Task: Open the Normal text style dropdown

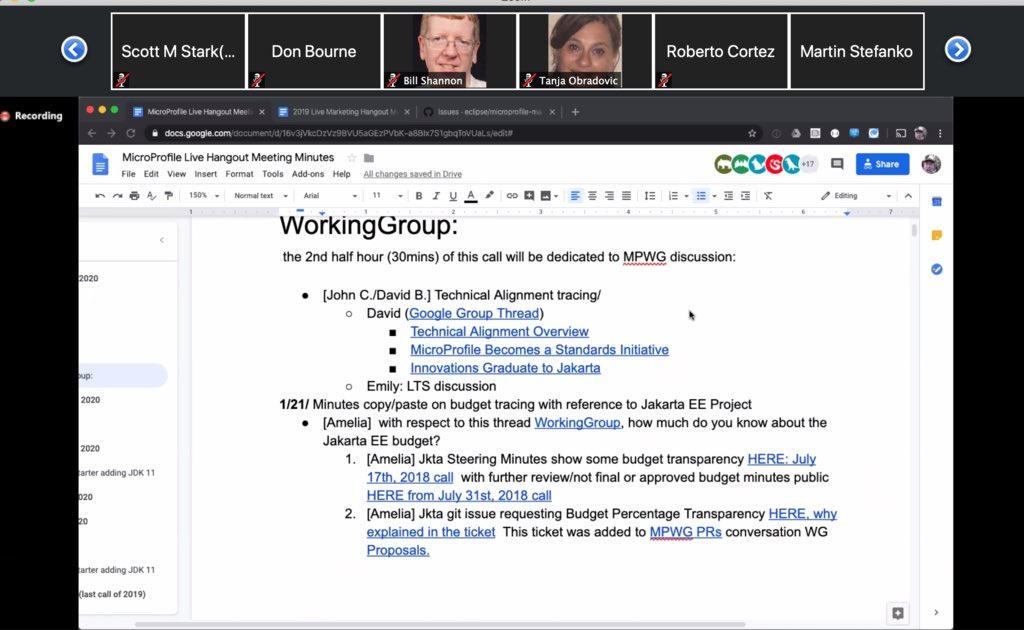Action: click(261, 196)
